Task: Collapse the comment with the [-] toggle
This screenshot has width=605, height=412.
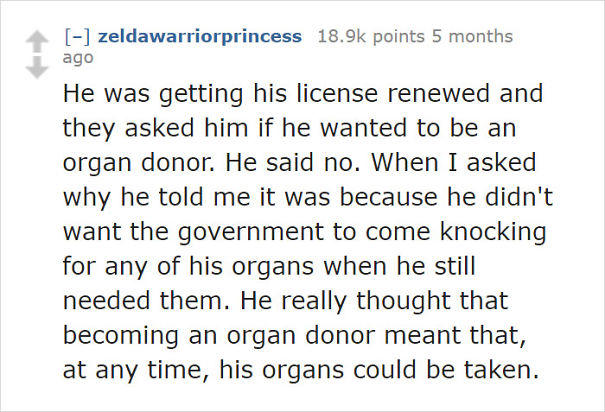Action: [76, 37]
